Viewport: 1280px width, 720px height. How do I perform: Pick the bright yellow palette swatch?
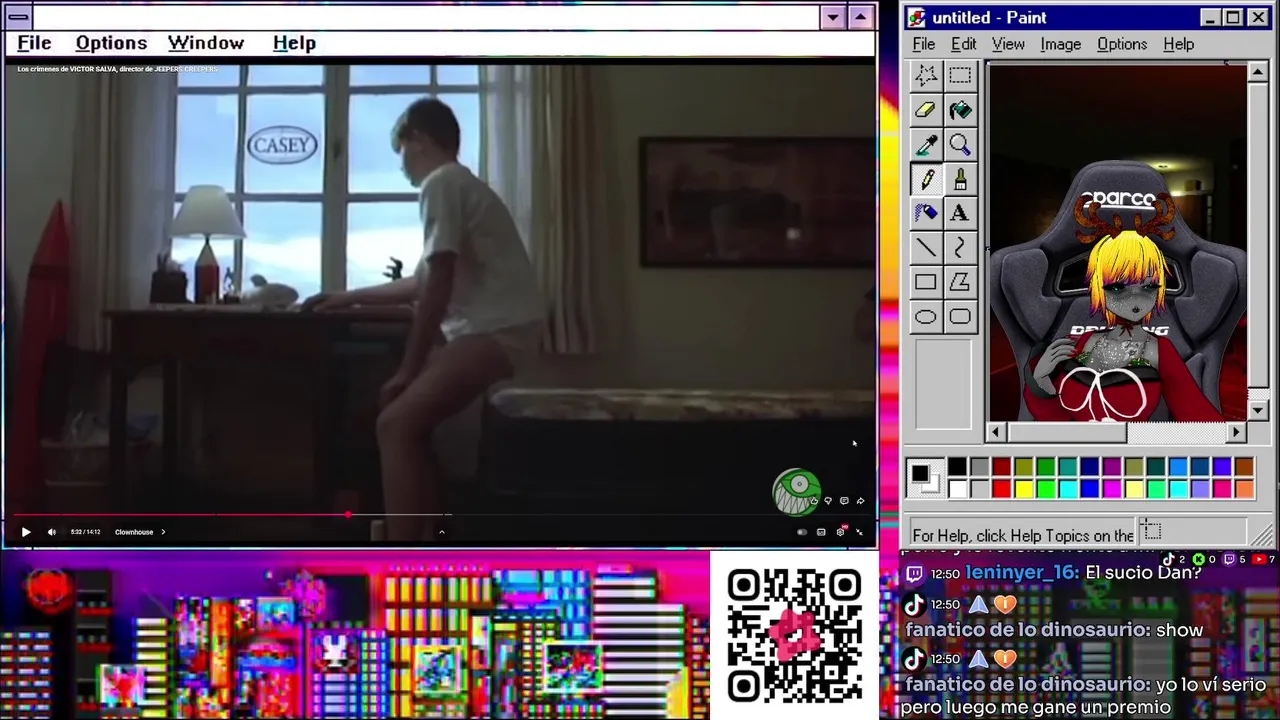coord(1023,488)
